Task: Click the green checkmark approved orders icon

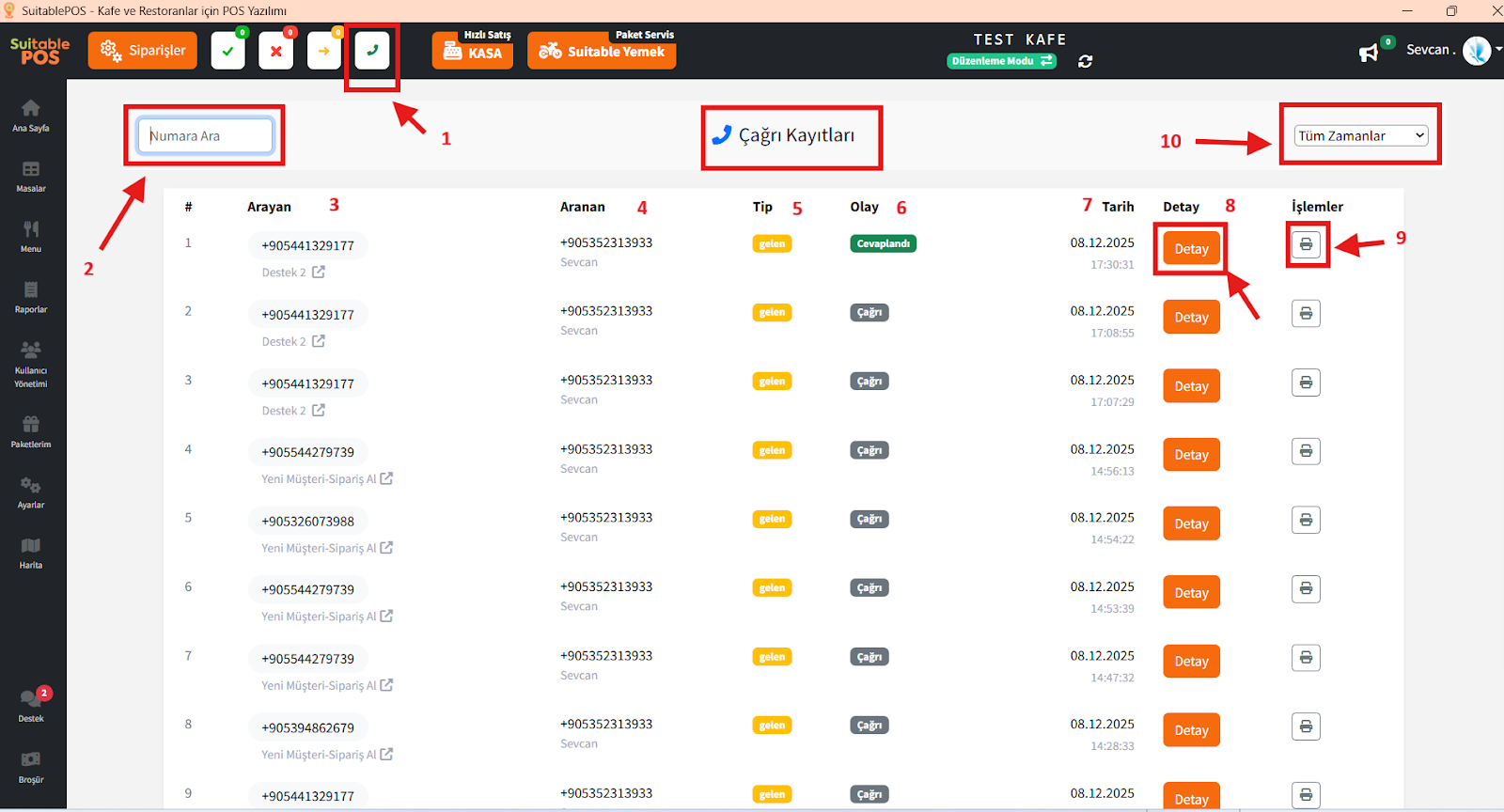Action: point(228,51)
